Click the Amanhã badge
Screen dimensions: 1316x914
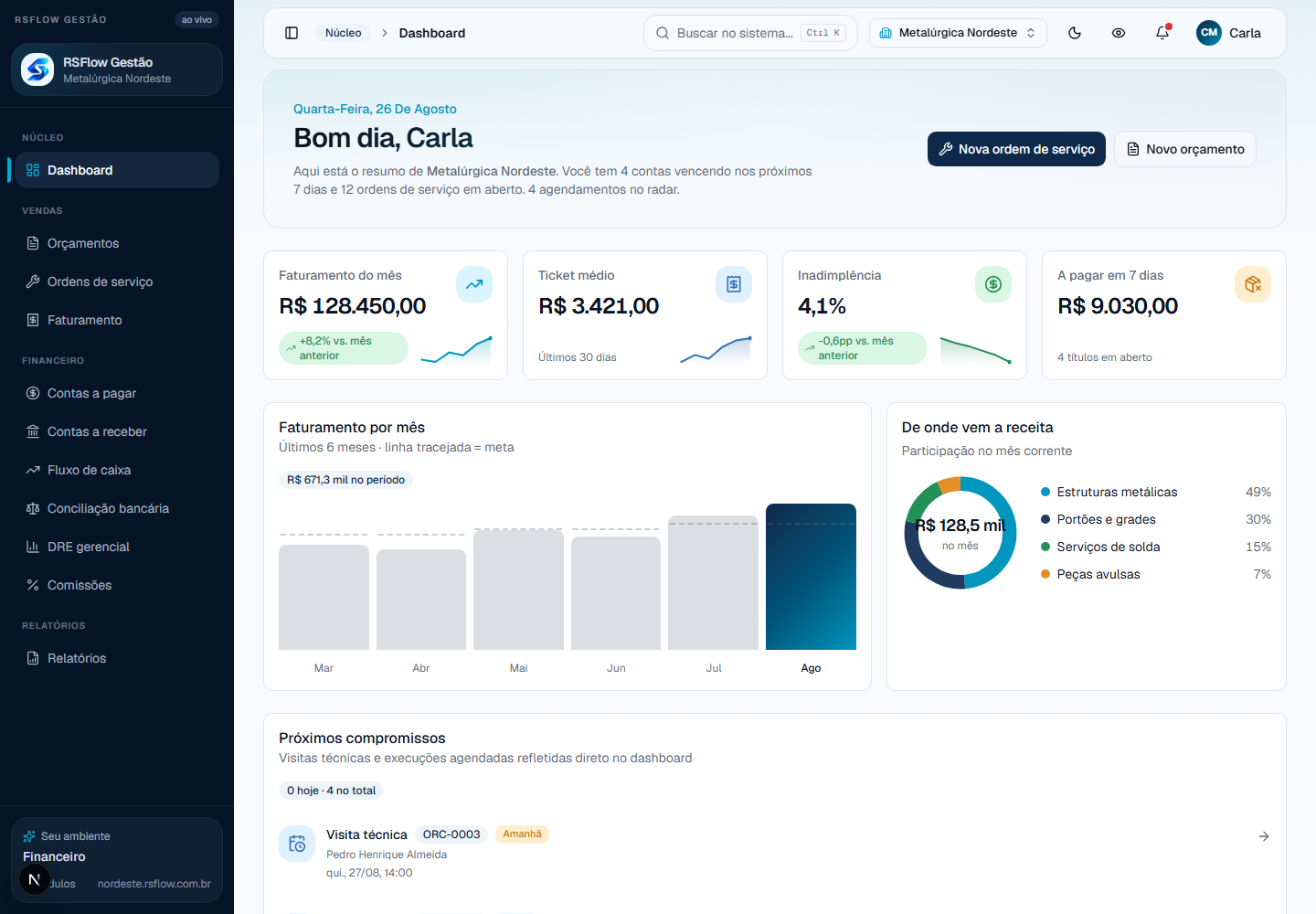[522, 834]
